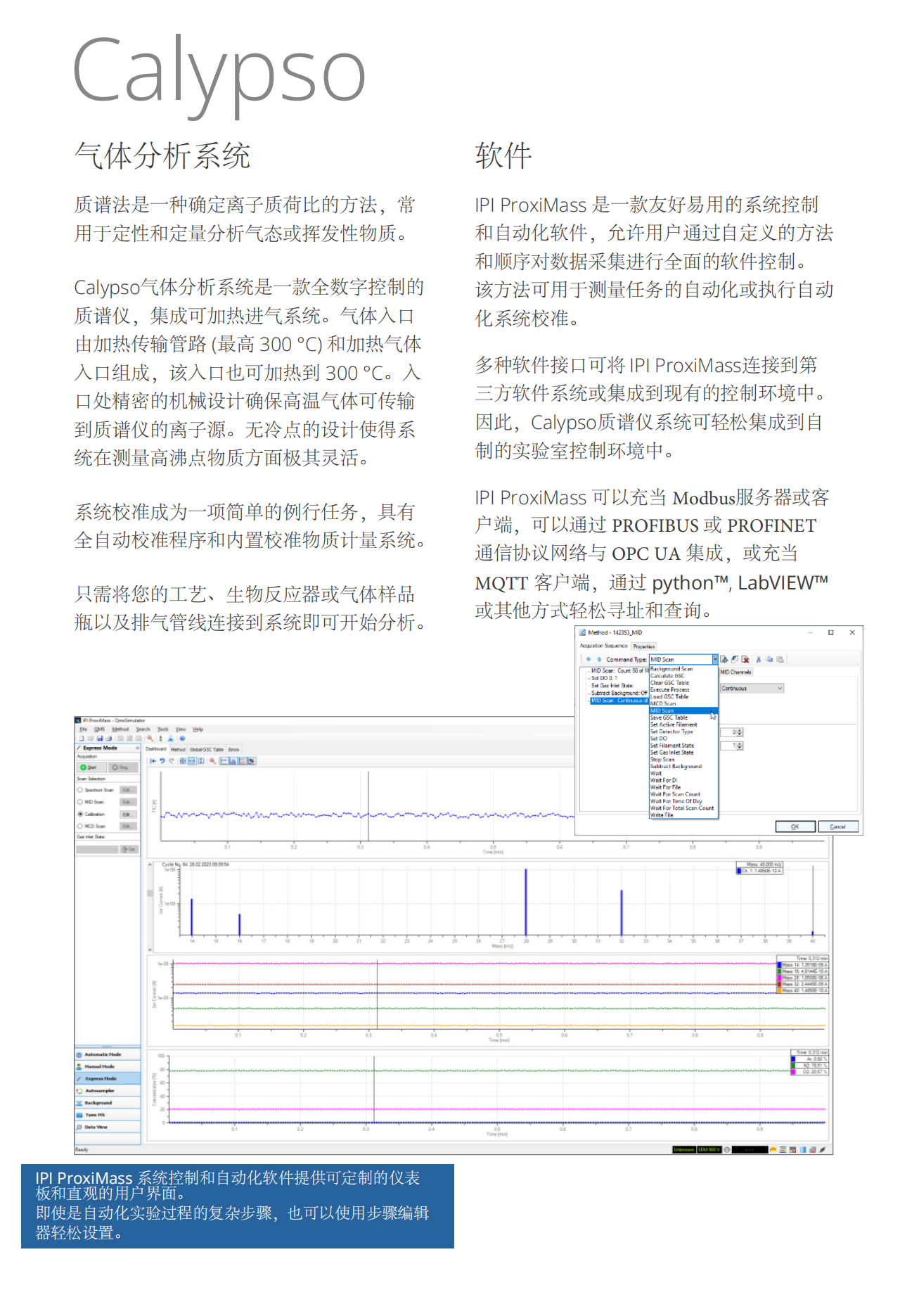Open the Gas Inlet State dropdown
This screenshot has height=1316, width=900.
coord(98,849)
